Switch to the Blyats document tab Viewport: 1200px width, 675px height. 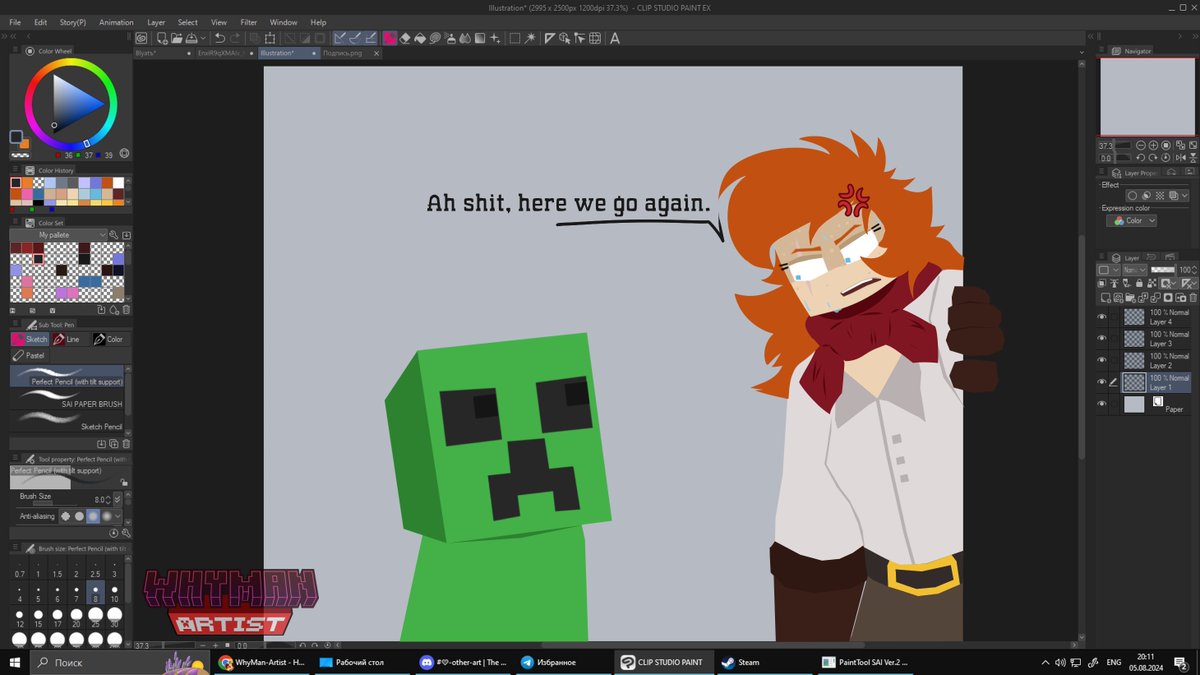pyautogui.click(x=163, y=53)
